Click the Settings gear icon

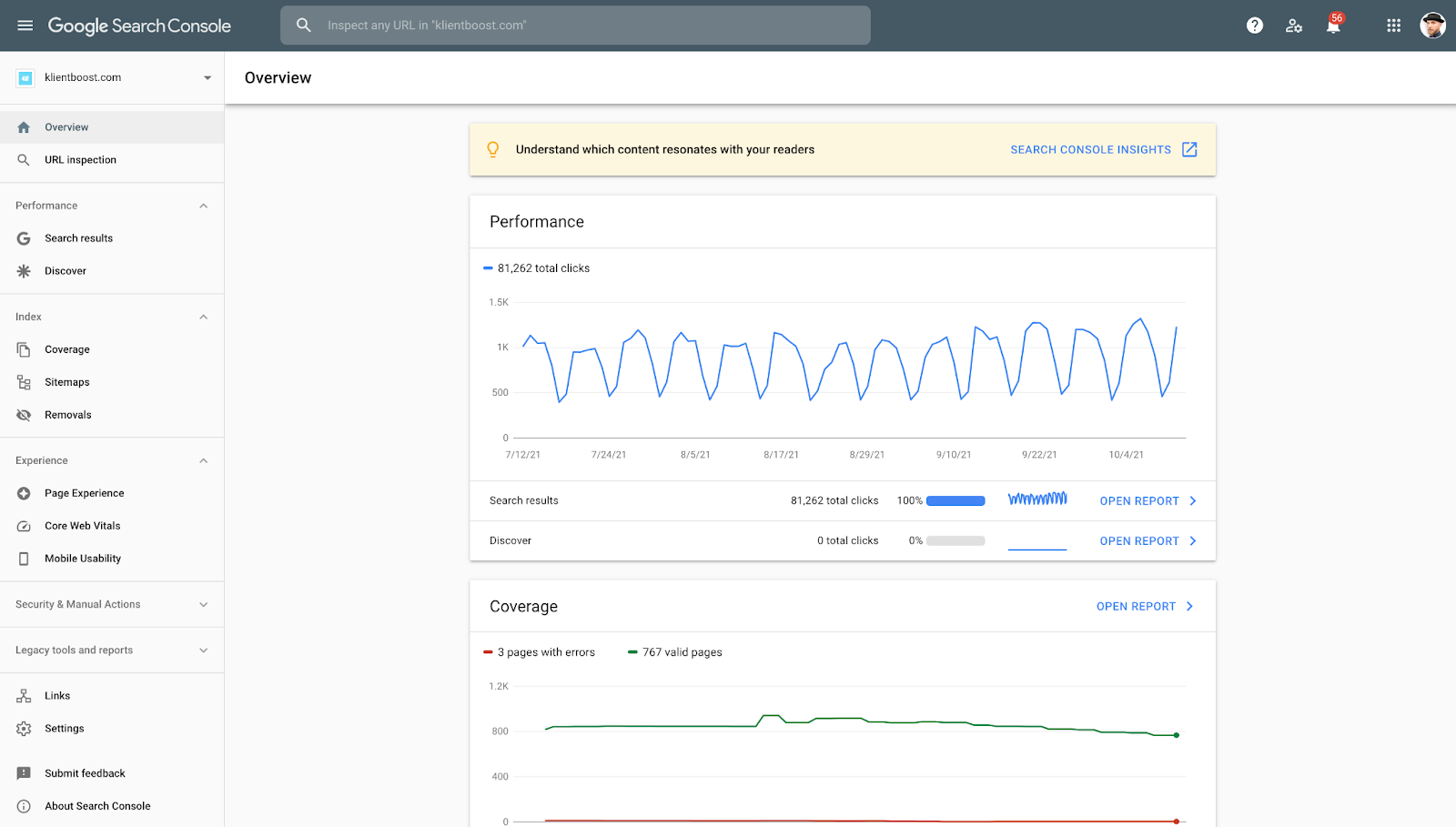[24, 729]
